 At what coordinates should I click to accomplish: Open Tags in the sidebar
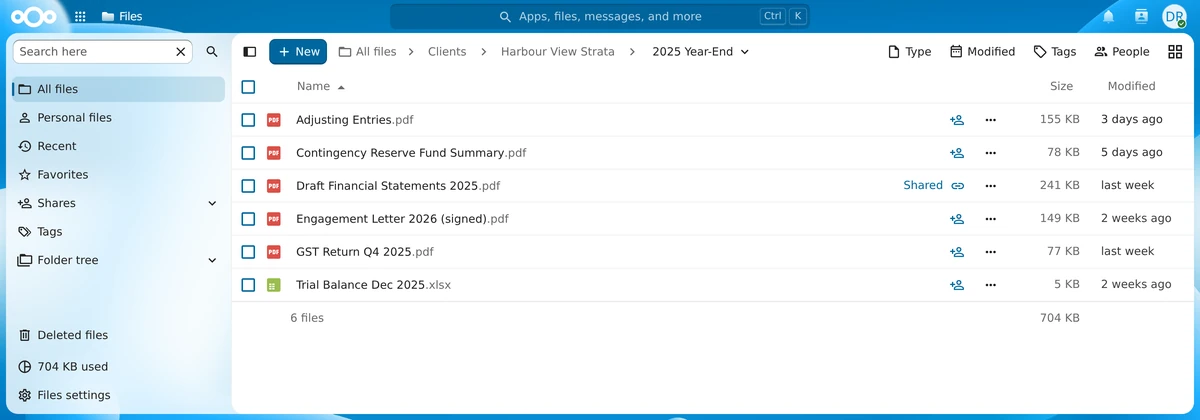click(x=118, y=231)
